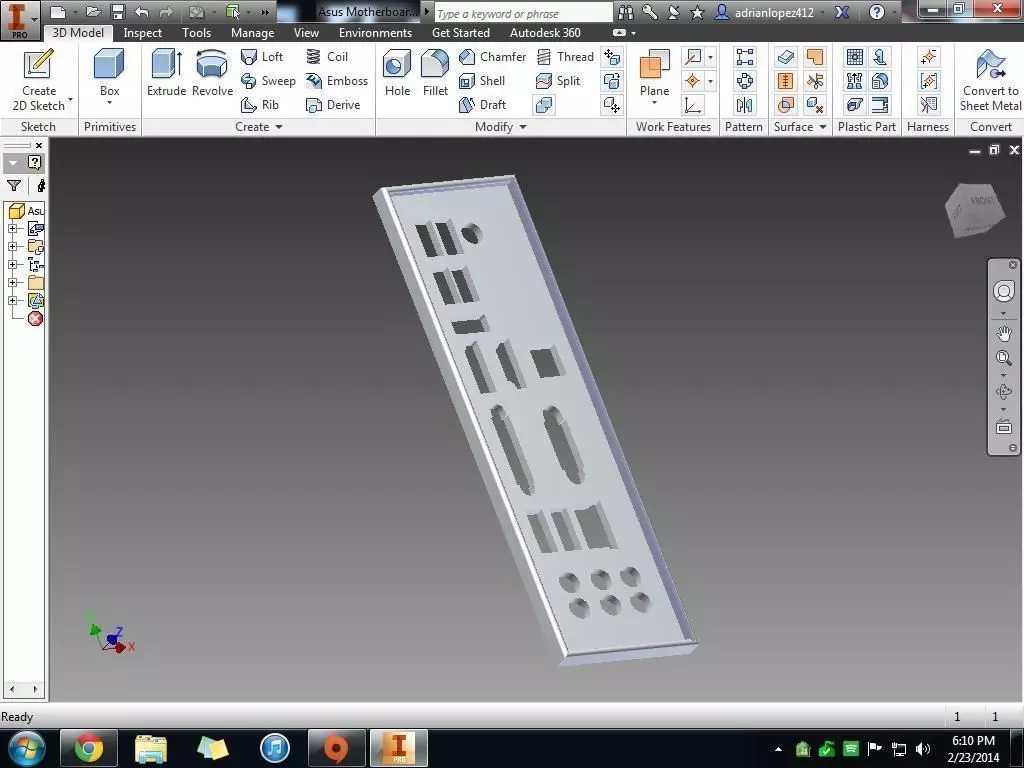1024x768 pixels.
Task: Open the Autodesk 360 tab
Action: (x=545, y=33)
